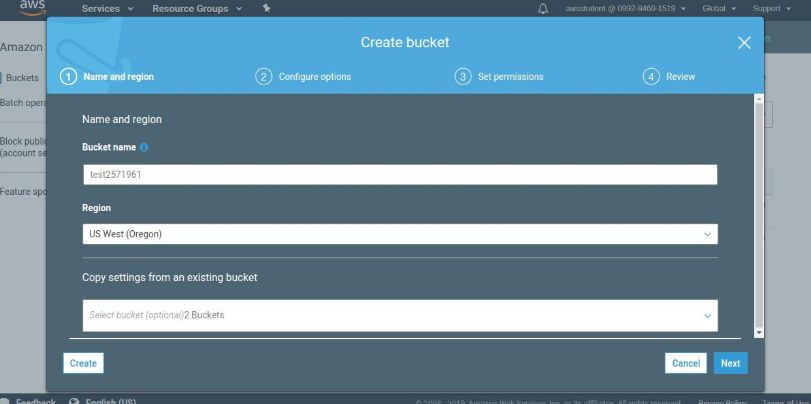Click the pin shortcuts icon
Image resolution: width=811 pixels, height=404 pixels.
(266, 8)
